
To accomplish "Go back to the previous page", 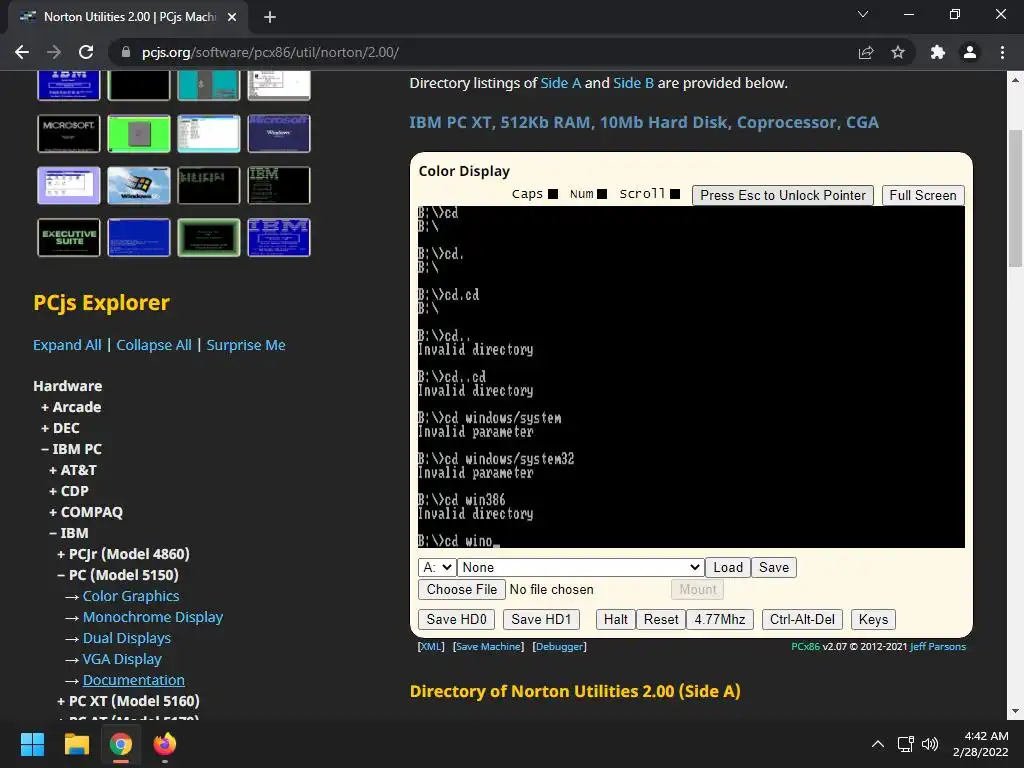I will (22, 52).
